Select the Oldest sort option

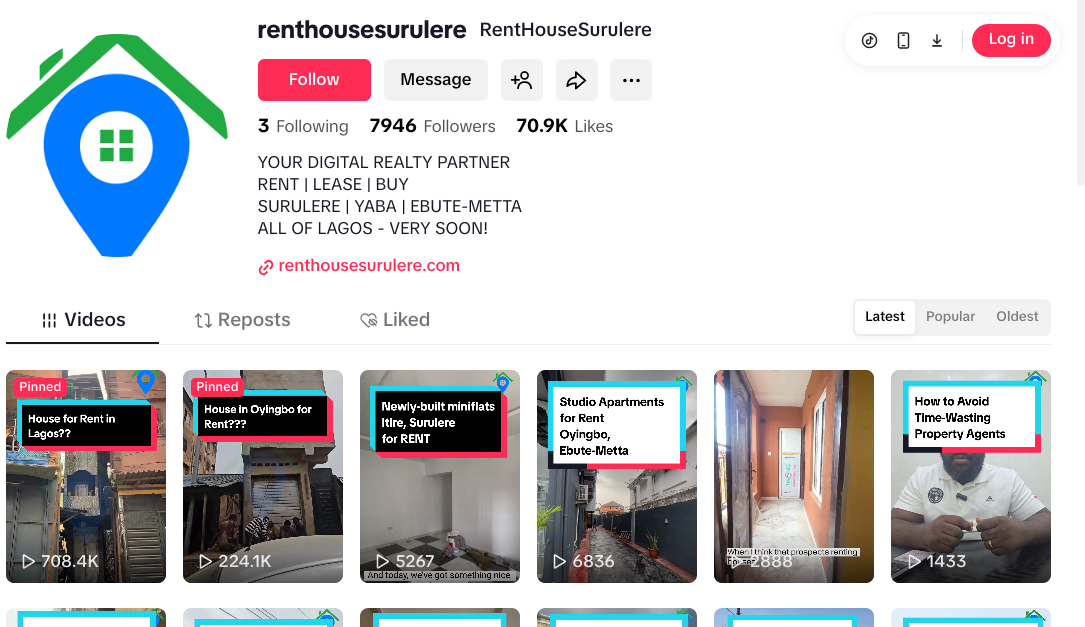(x=1017, y=317)
